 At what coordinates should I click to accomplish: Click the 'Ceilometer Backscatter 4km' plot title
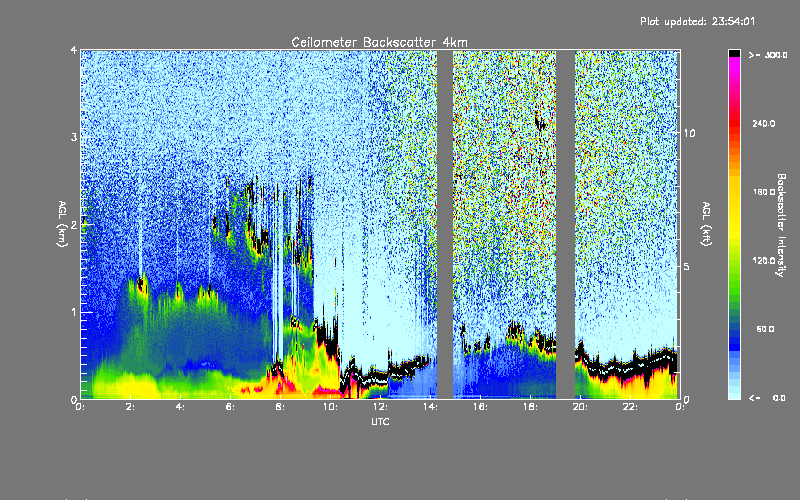click(379, 42)
